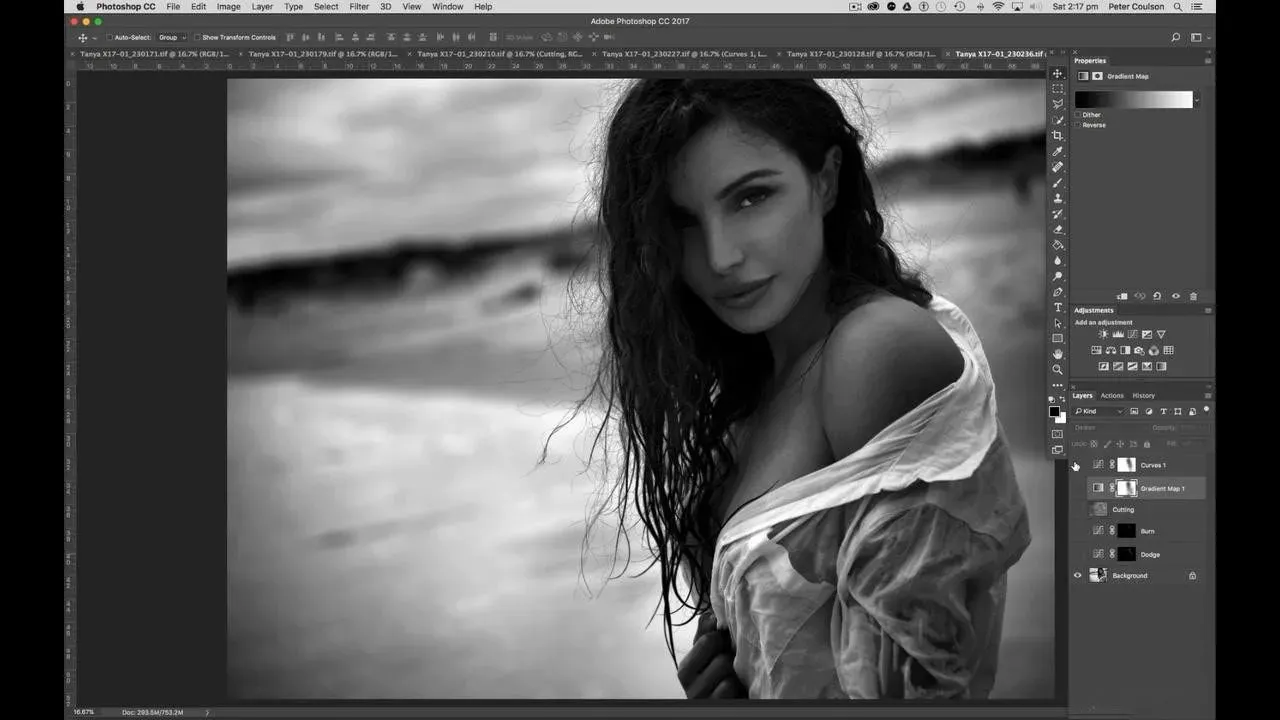This screenshot has height=720, width=1280.
Task: Select the Crop tool
Action: coord(1058,136)
